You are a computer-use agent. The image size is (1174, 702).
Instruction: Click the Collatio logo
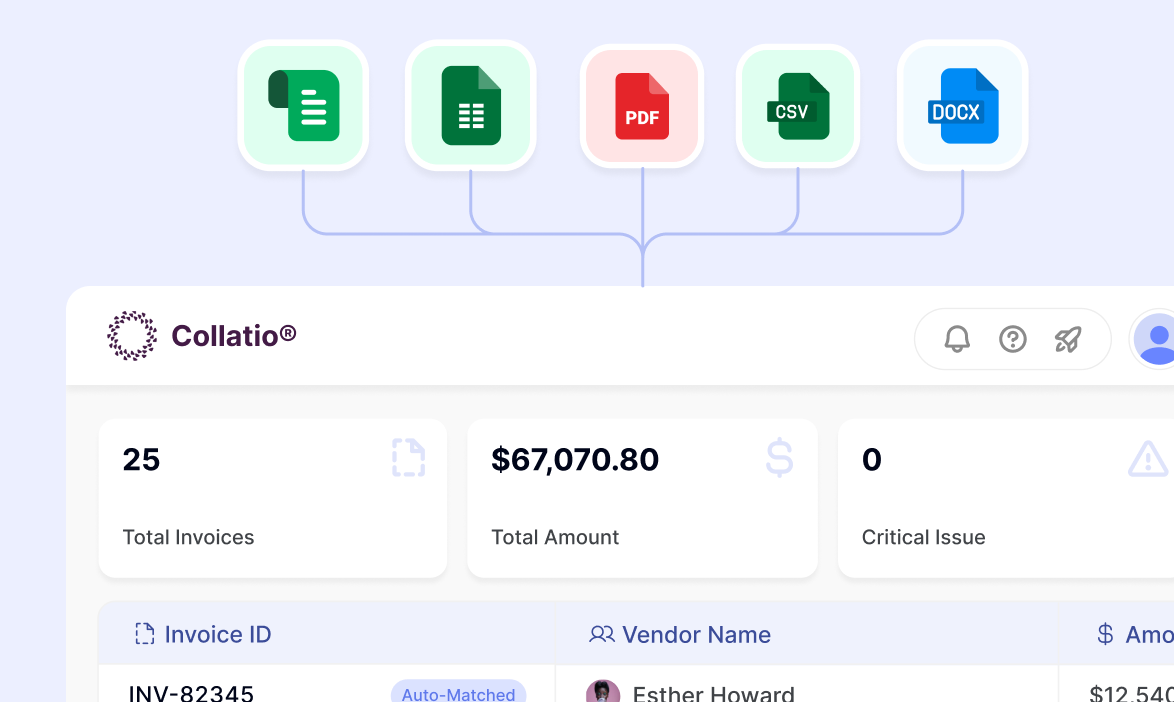tap(133, 336)
